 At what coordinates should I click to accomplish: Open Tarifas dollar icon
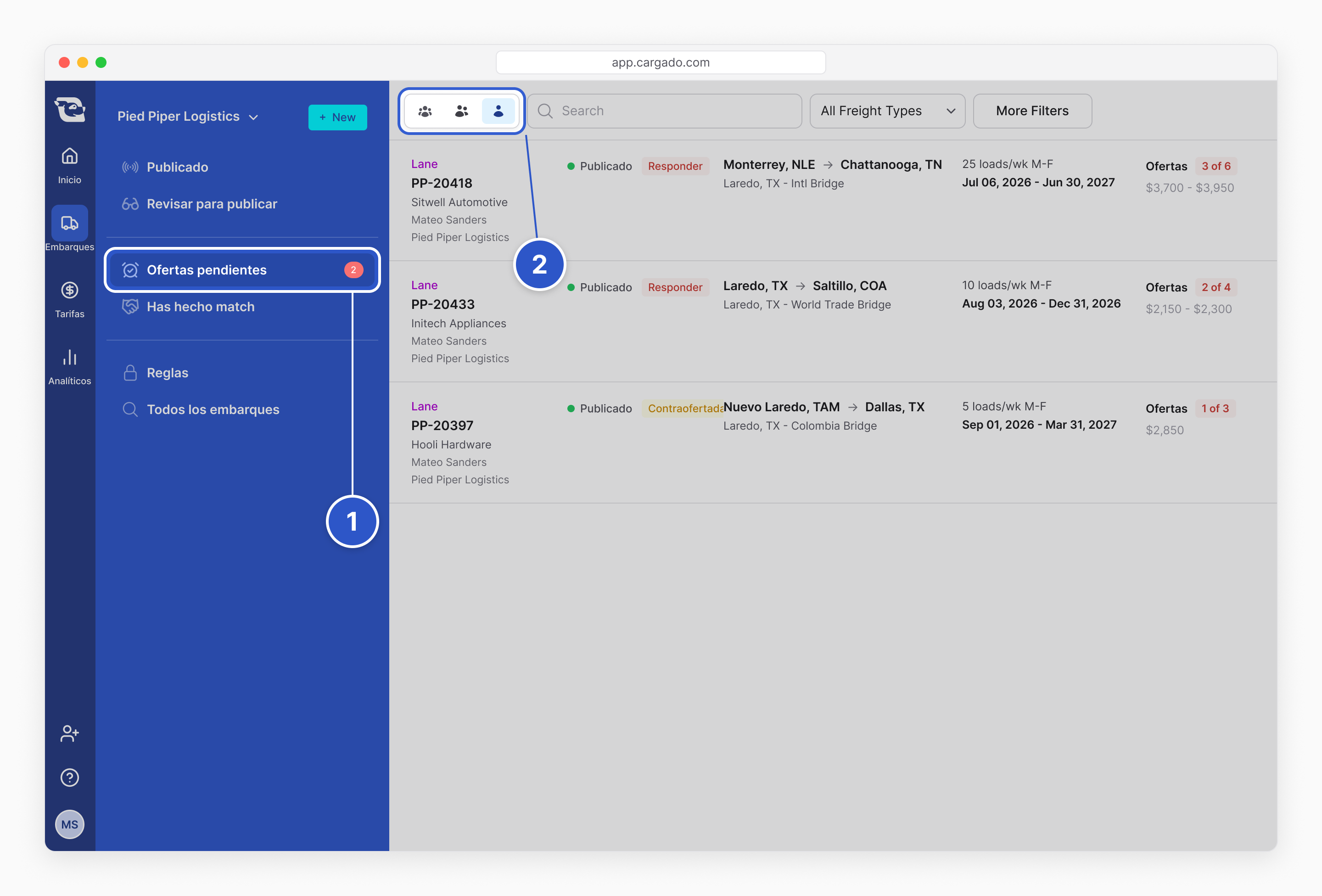point(69,290)
